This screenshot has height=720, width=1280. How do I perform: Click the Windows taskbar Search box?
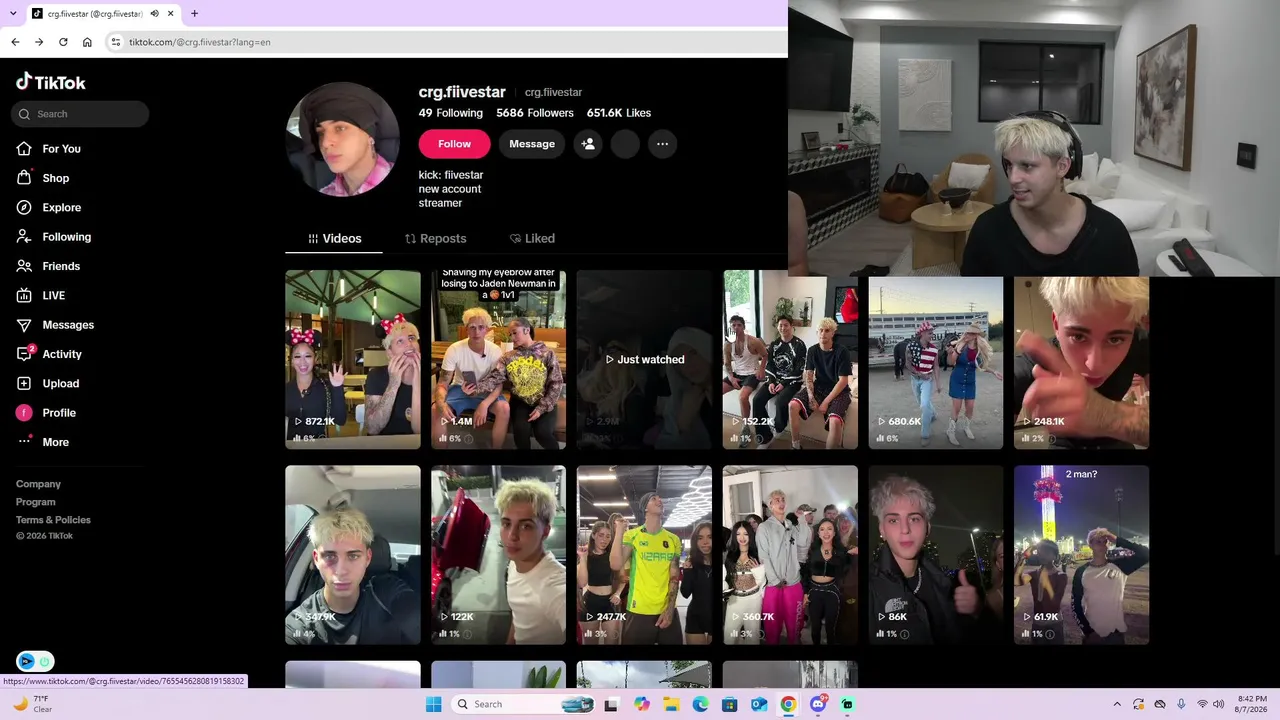tap(524, 704)
